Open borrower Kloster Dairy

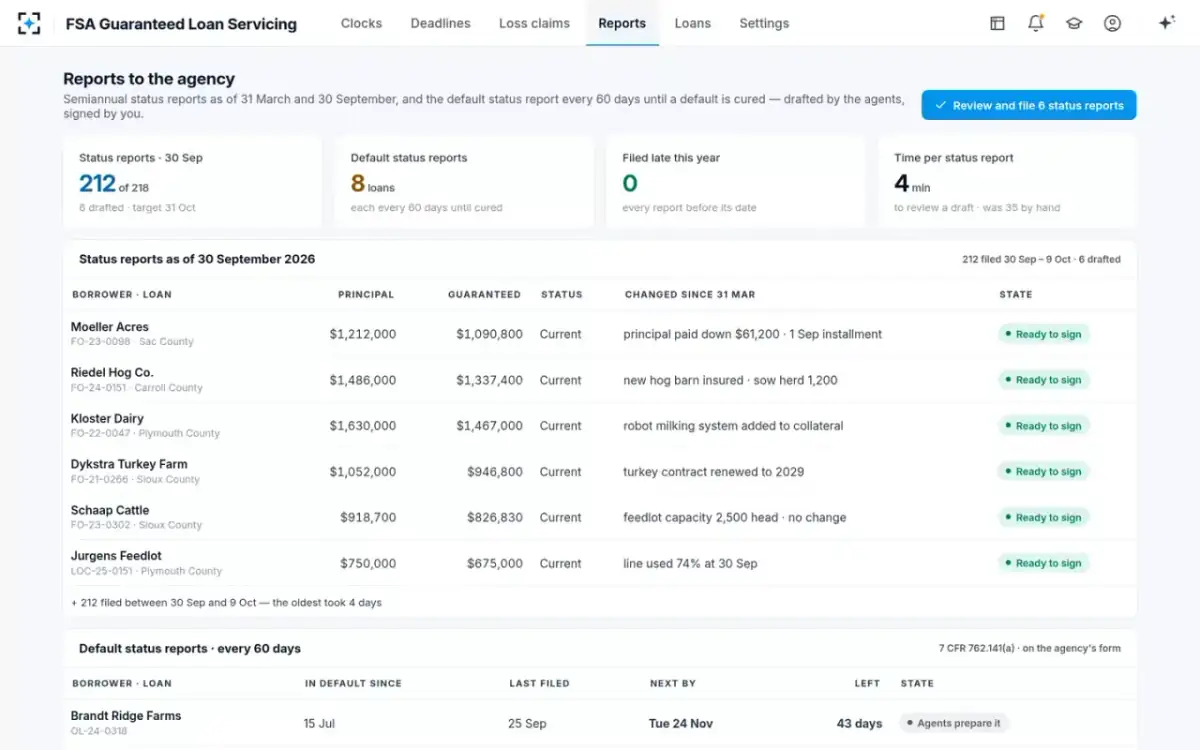[107, 419]
